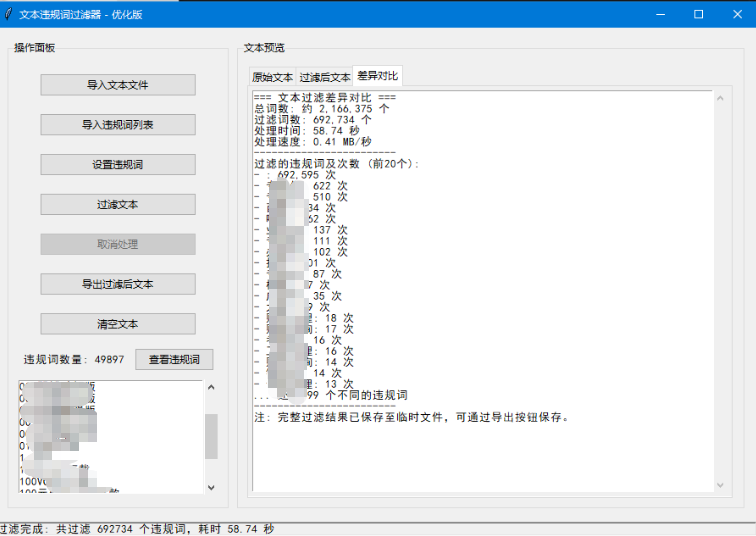Open the 过滤后文本 tab
The width and height of the screenshot is (756, 536).
pos(324,77)
